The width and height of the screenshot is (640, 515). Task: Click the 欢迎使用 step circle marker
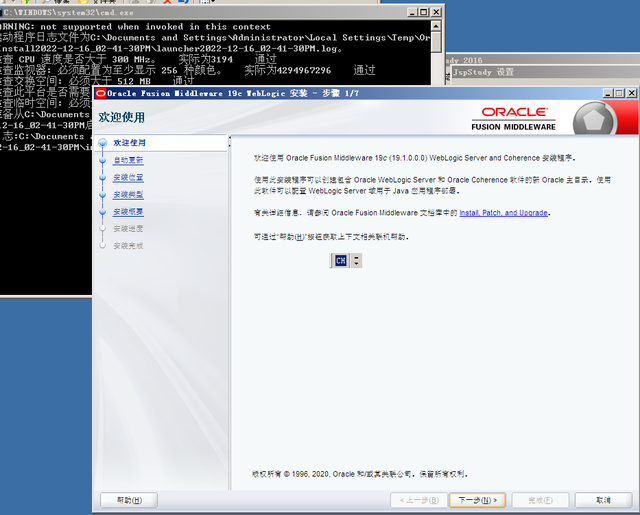(102, 143)
